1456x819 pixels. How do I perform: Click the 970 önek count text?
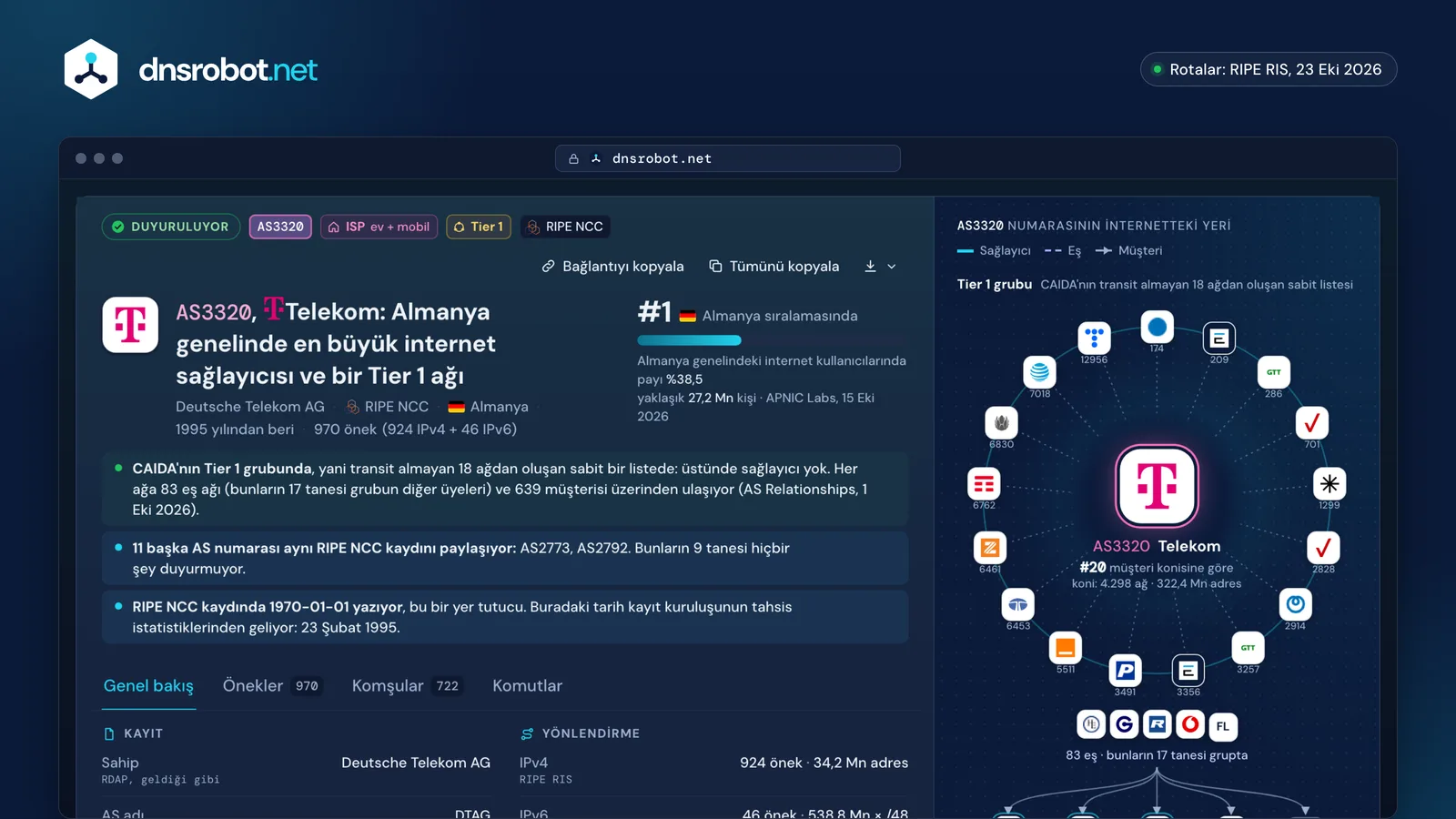[415, 430]
